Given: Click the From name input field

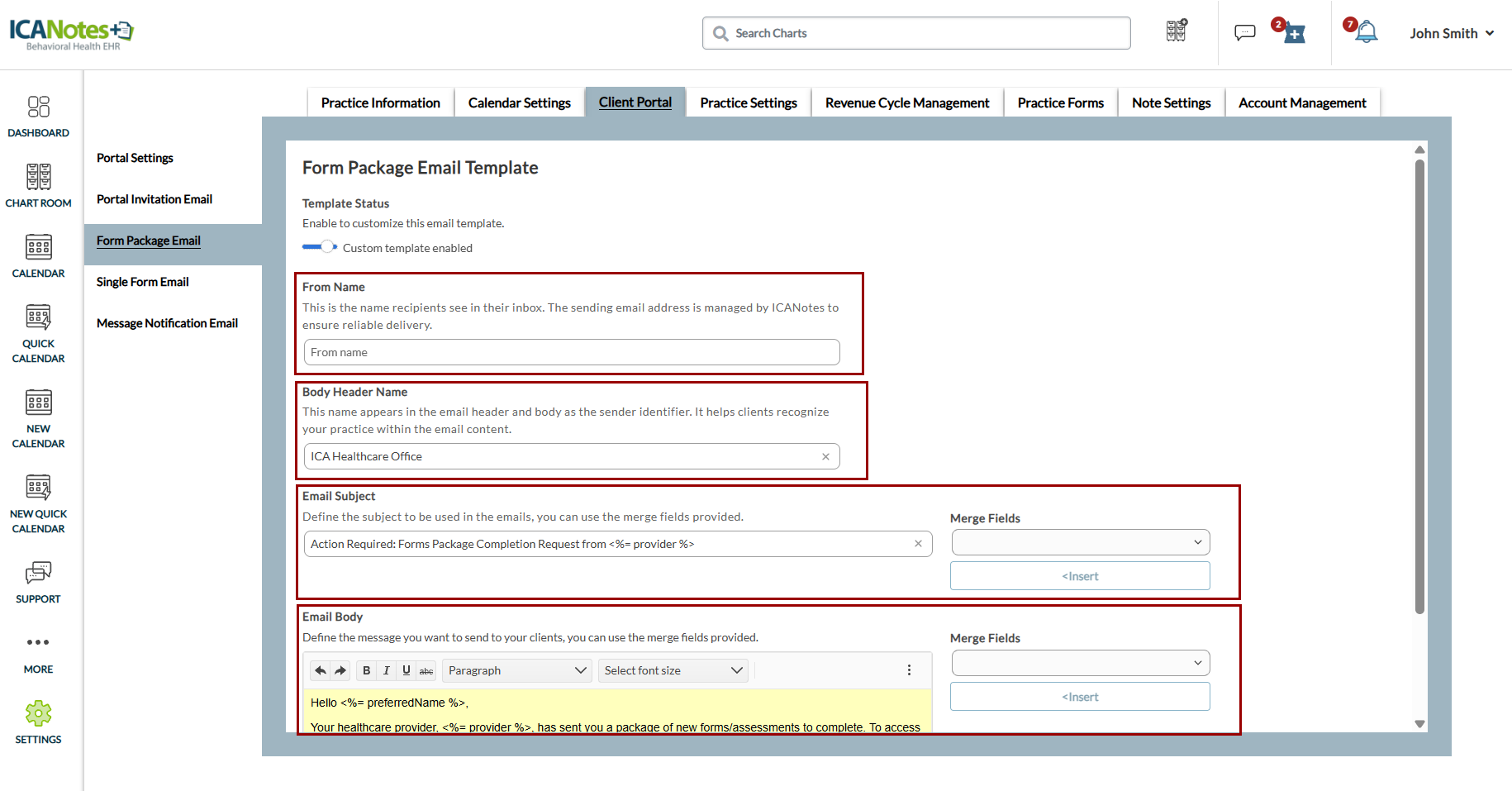Looking at the screenshot, I should coord(572,352).
